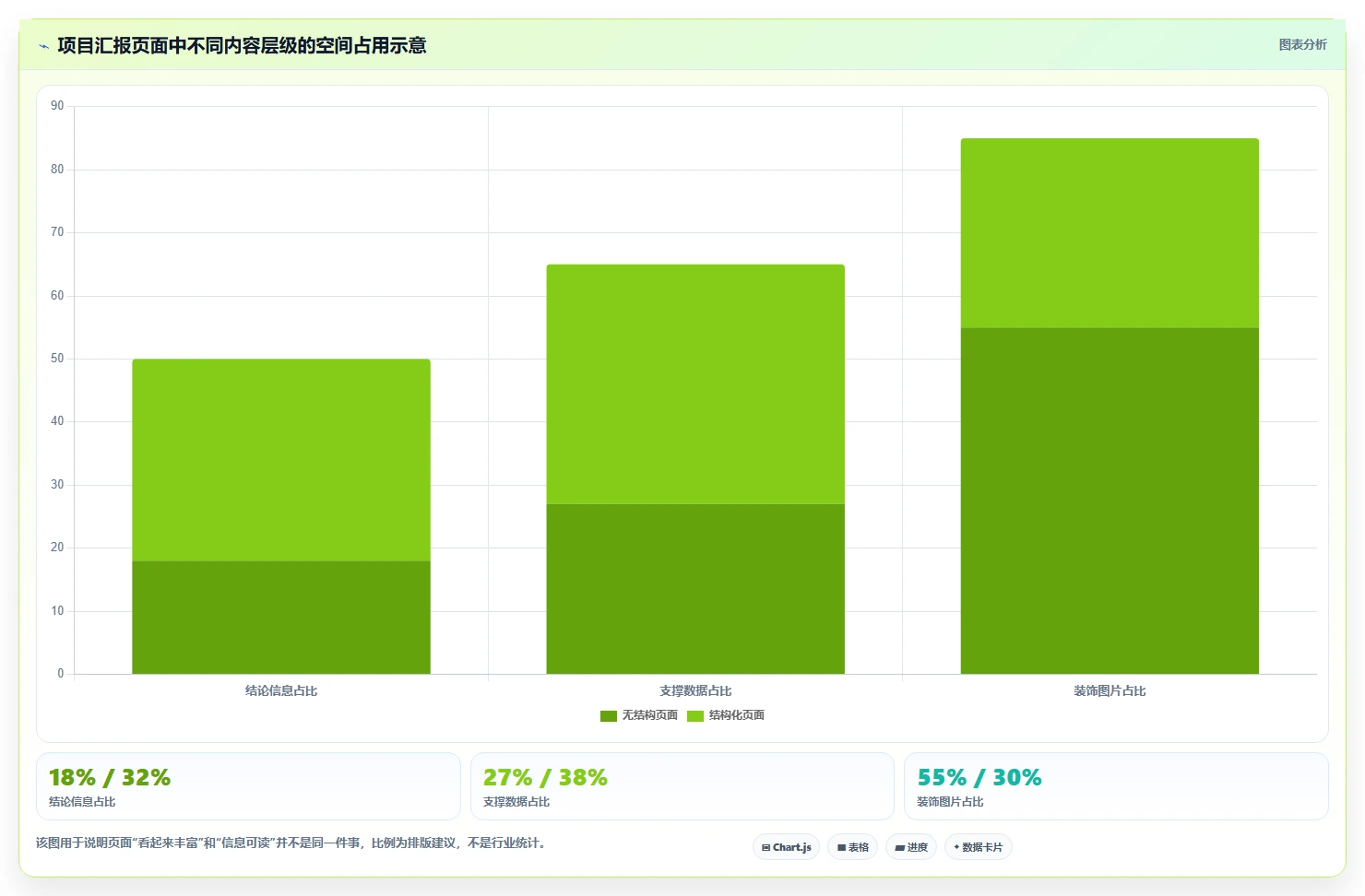Click the y-axis tick label 40
The width and height of the screenshot is (1365, 896).
click(57, 421)
